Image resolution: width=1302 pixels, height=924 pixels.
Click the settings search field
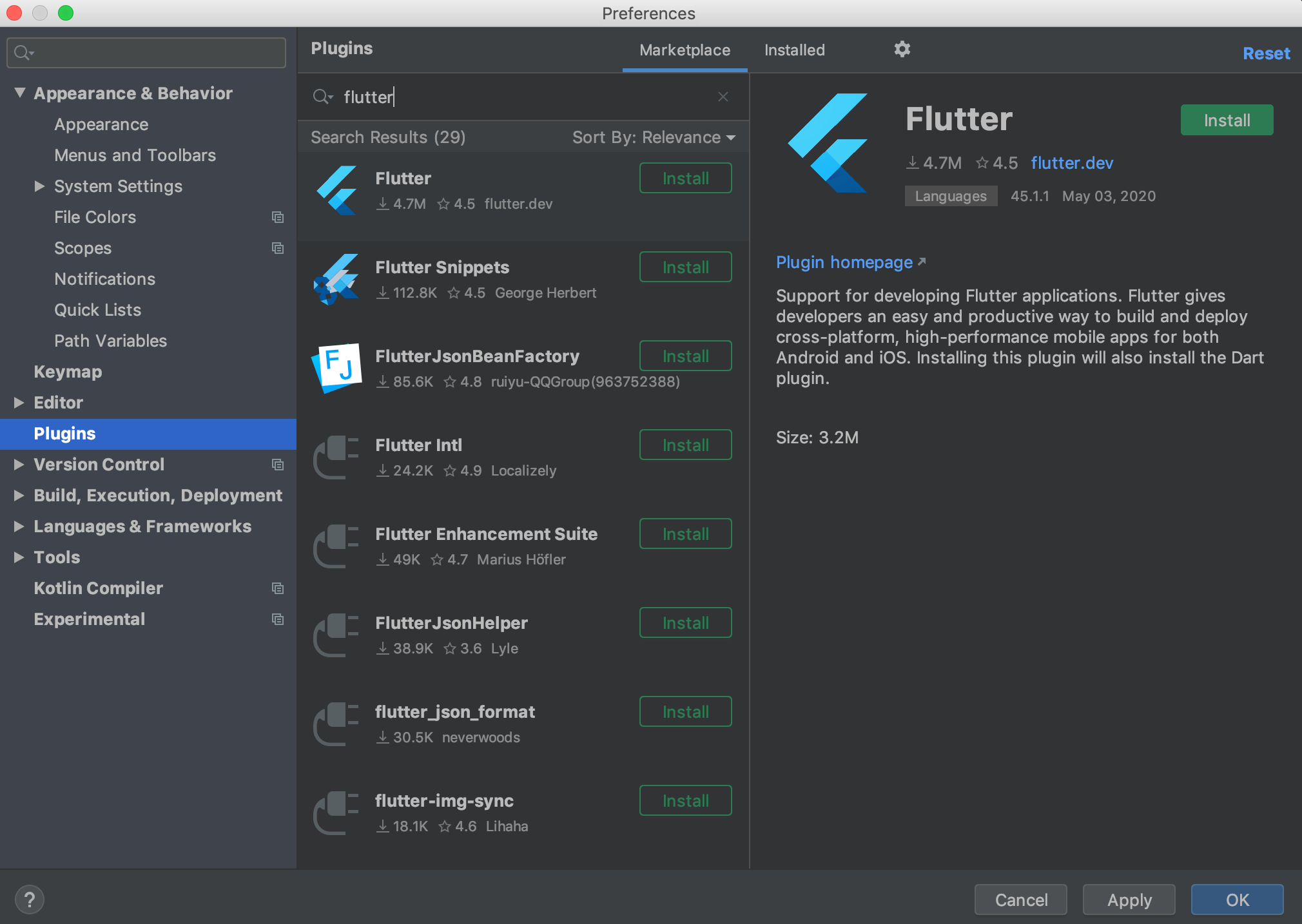pos(155,53)
